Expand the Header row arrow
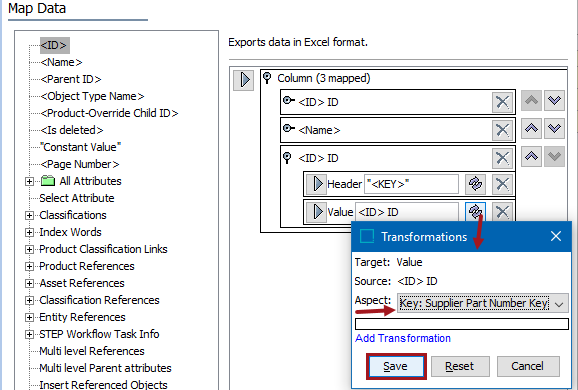Image resolution: width=578 pixels, height=390 pixels. click(x=316, y=184)
